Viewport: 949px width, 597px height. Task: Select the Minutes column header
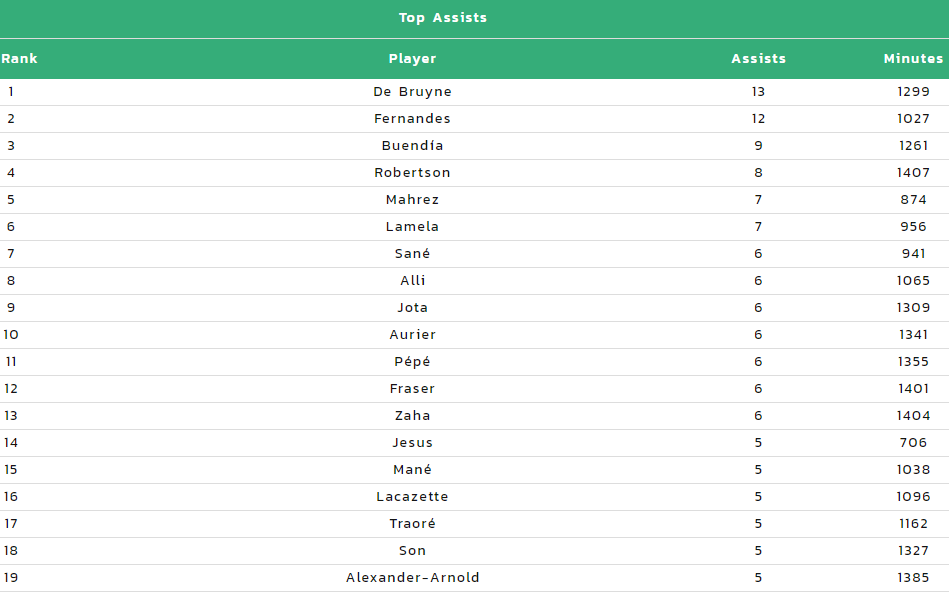913,59
